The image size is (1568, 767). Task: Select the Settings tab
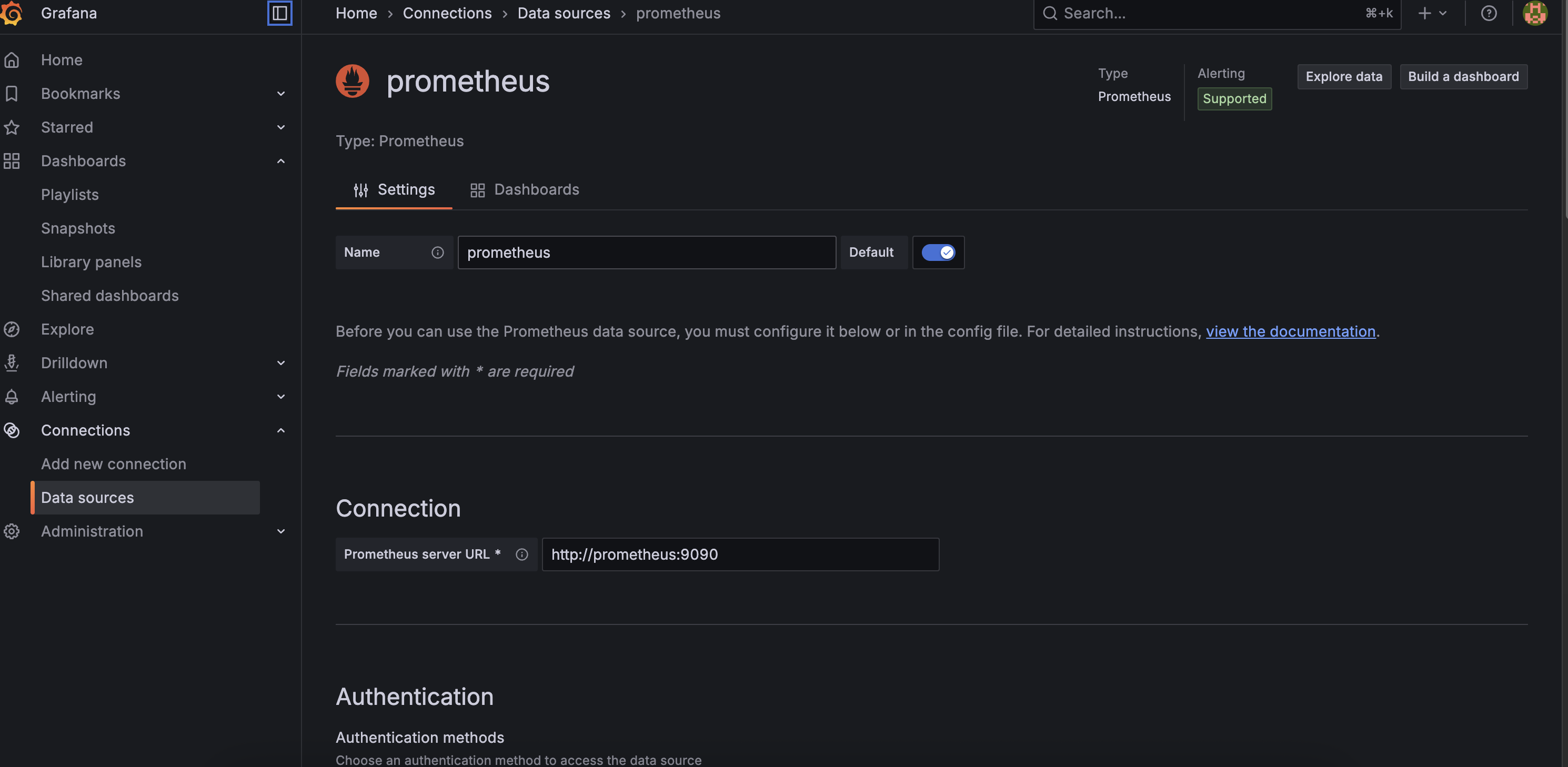395,190
